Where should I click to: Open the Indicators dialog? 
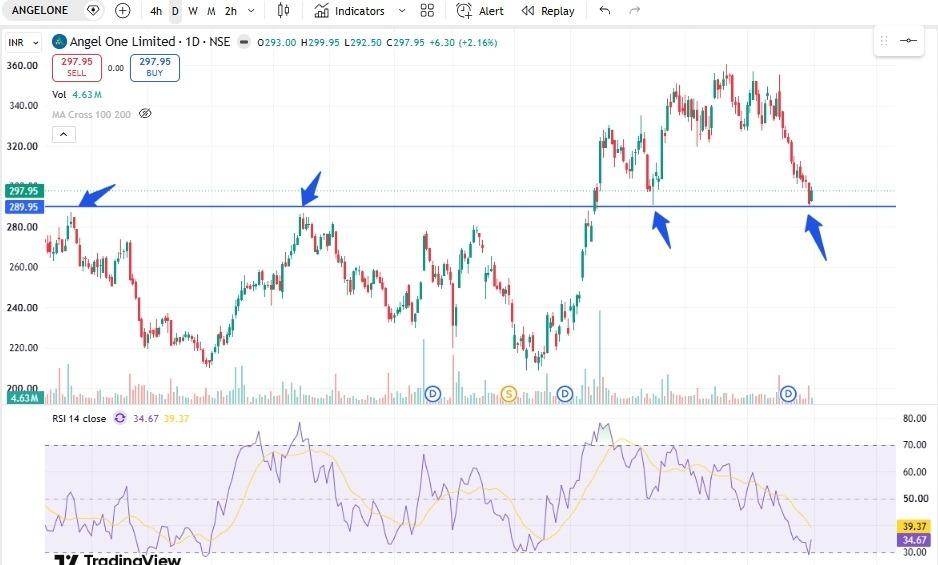click(350, 11)
